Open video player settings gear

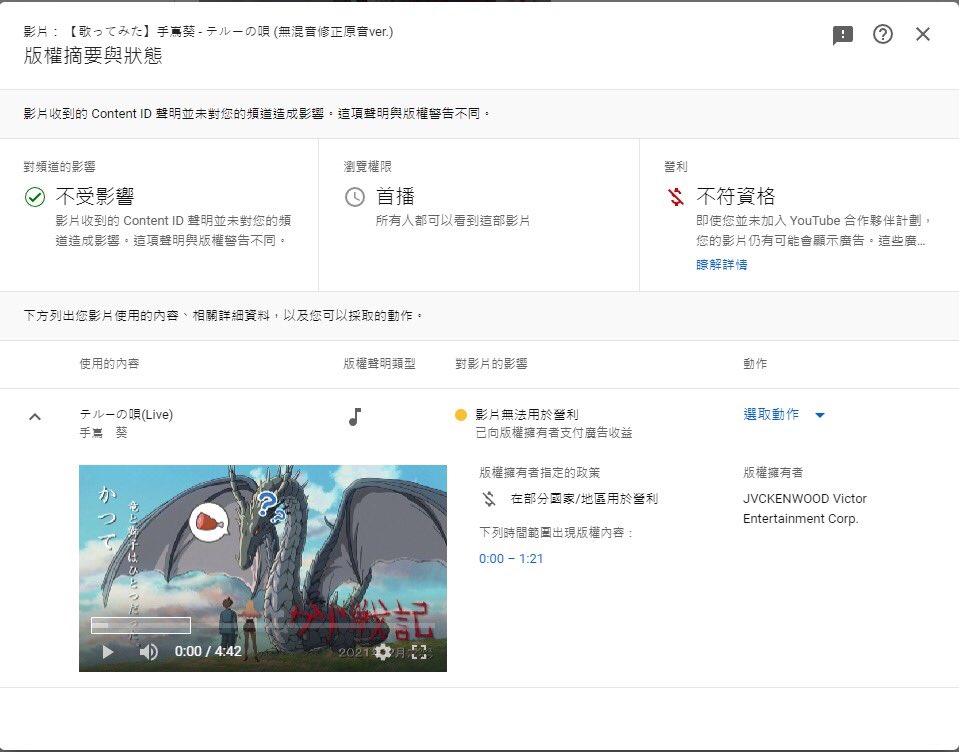(x=383, y=652)
